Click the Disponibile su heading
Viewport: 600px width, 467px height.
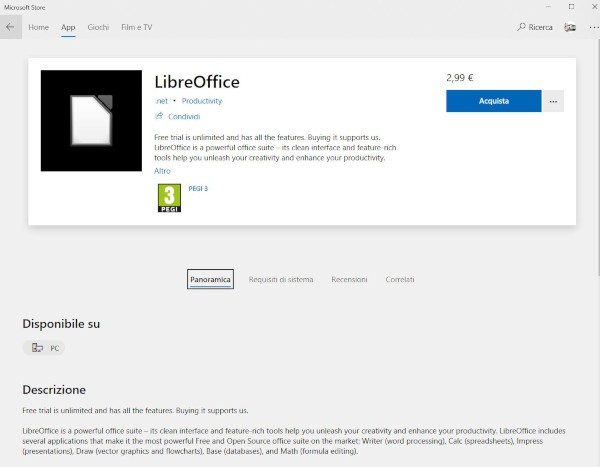coord(61,324)
